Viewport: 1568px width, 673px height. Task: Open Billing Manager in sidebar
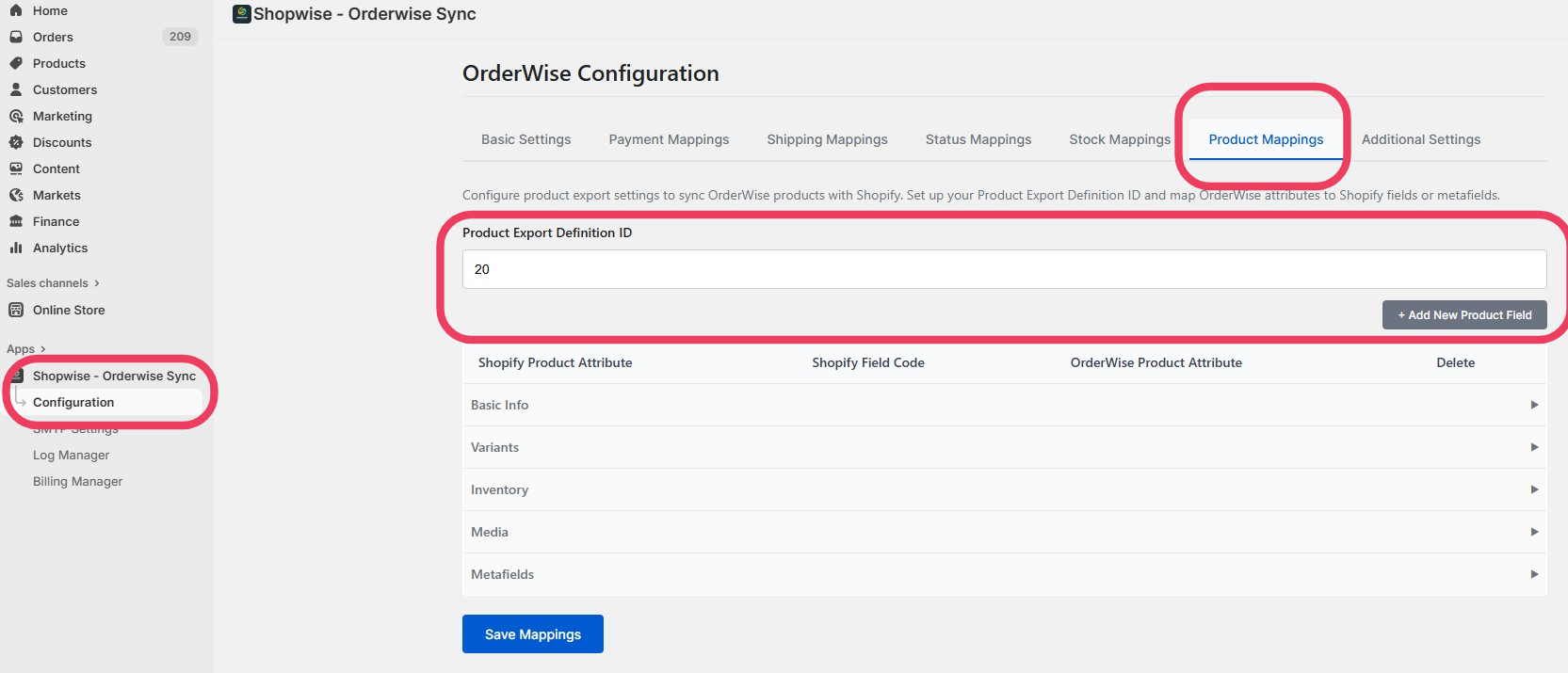point(77,481)
